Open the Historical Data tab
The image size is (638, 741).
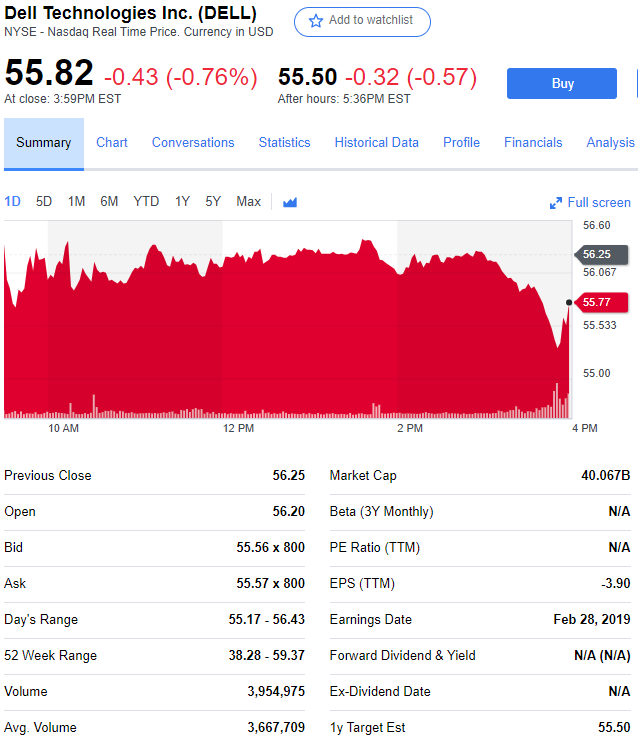click(x=376, y=143)
